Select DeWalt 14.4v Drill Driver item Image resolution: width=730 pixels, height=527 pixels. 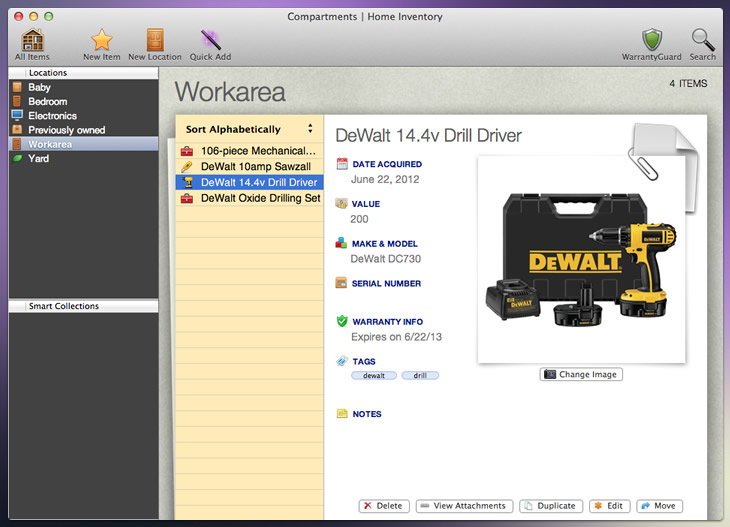[x=250, y=182]
